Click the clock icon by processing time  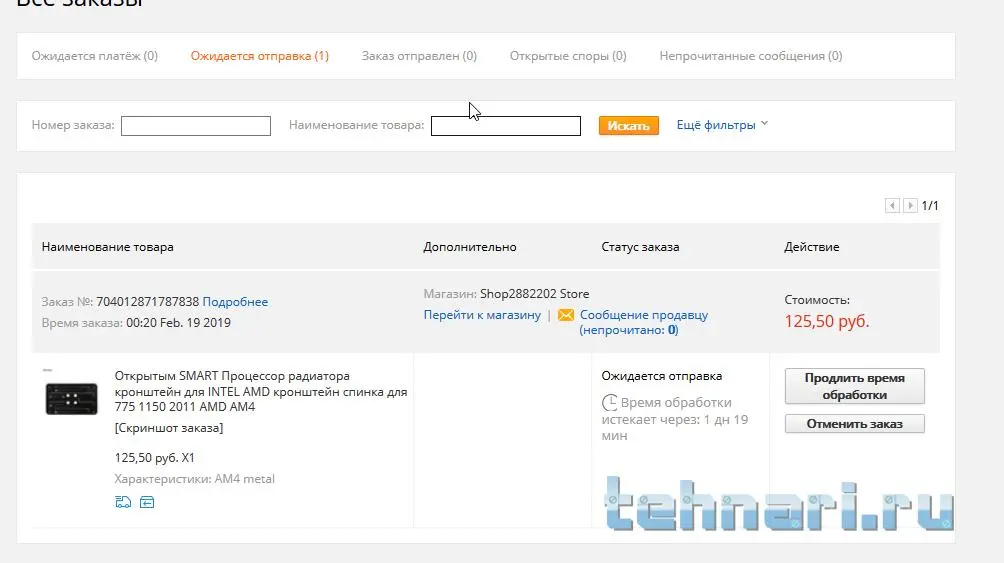click(x=609, y=403)
